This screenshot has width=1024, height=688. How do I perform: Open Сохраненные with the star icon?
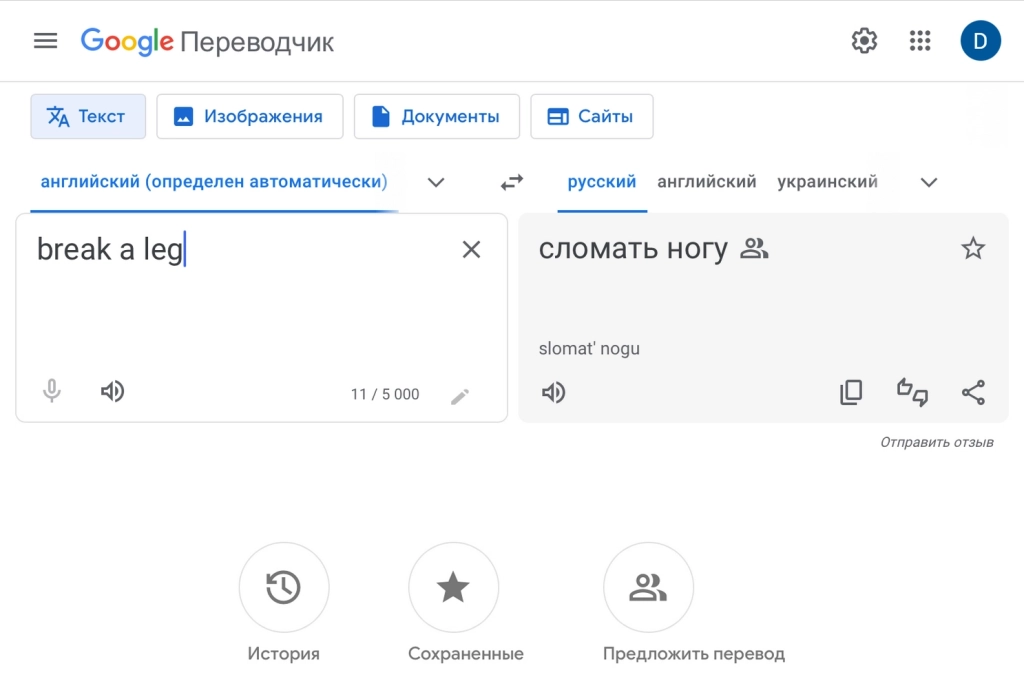pyautogui.click(x=453, y=587)
